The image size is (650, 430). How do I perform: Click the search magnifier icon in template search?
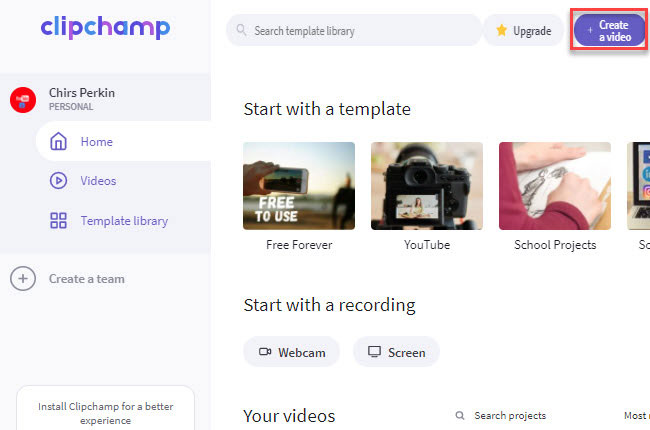pyautogui.click(x=241, y=30)
